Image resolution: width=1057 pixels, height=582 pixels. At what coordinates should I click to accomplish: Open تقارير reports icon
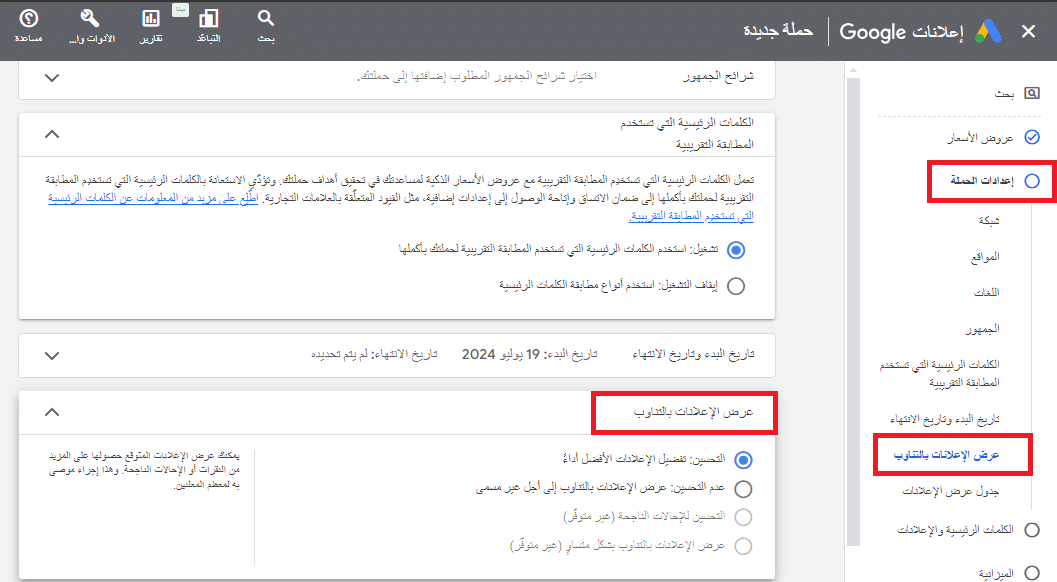pos(151,18)
